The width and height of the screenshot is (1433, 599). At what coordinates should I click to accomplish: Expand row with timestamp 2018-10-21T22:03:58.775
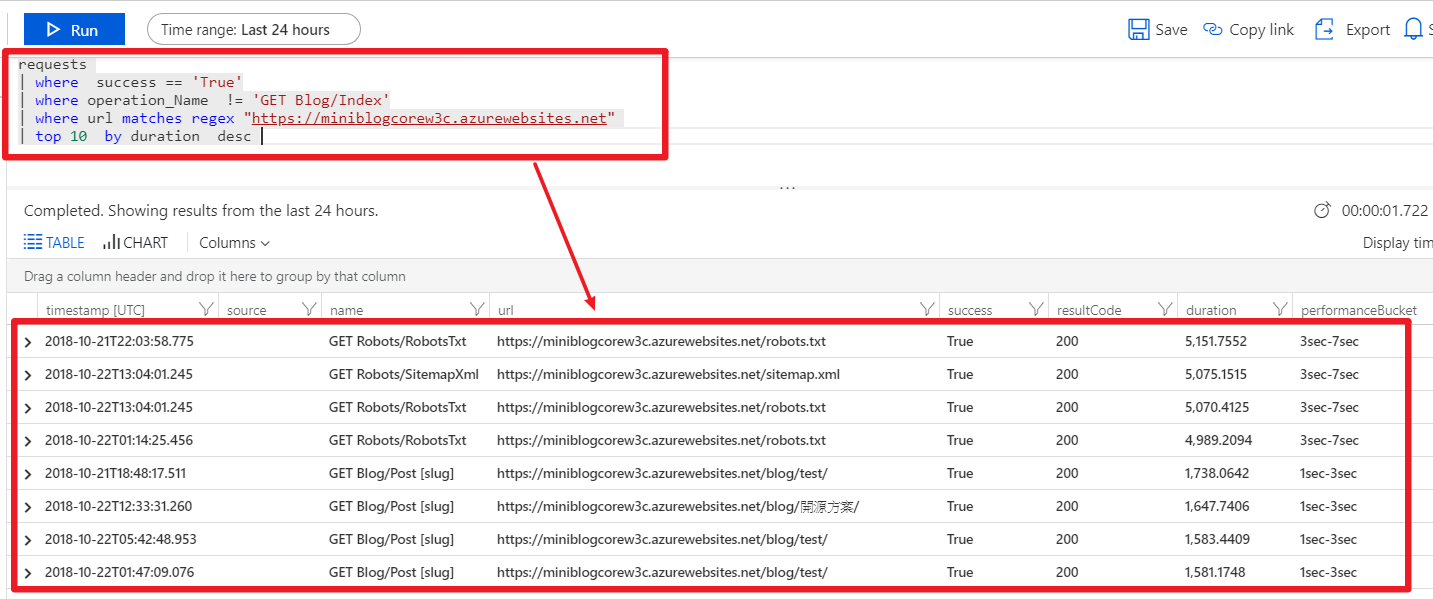28,342
